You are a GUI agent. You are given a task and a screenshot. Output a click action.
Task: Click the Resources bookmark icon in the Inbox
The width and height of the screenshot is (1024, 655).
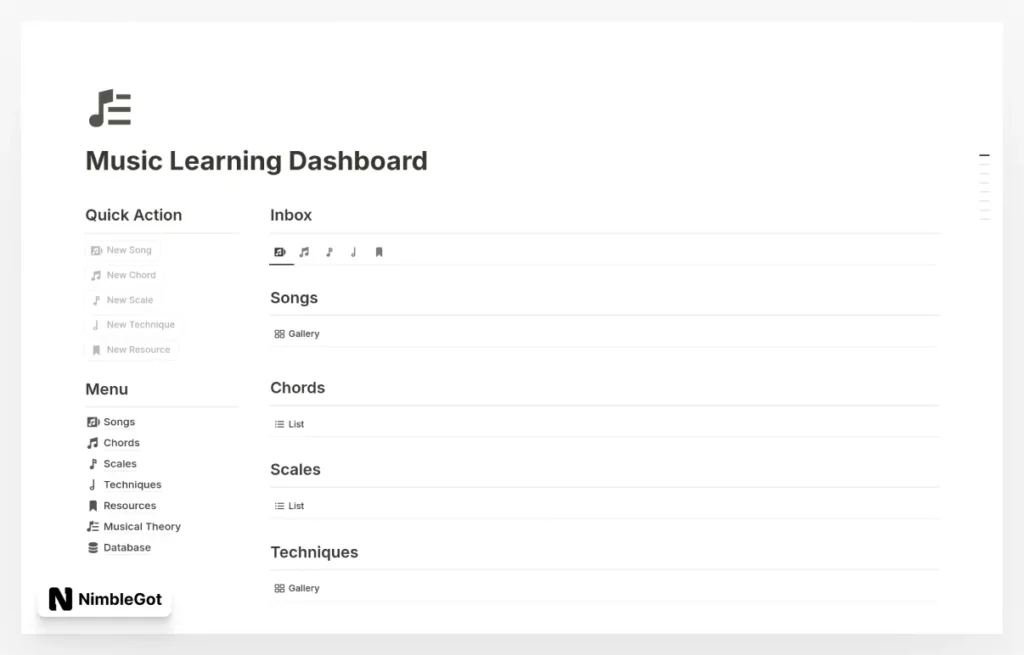tap(379, 252)
